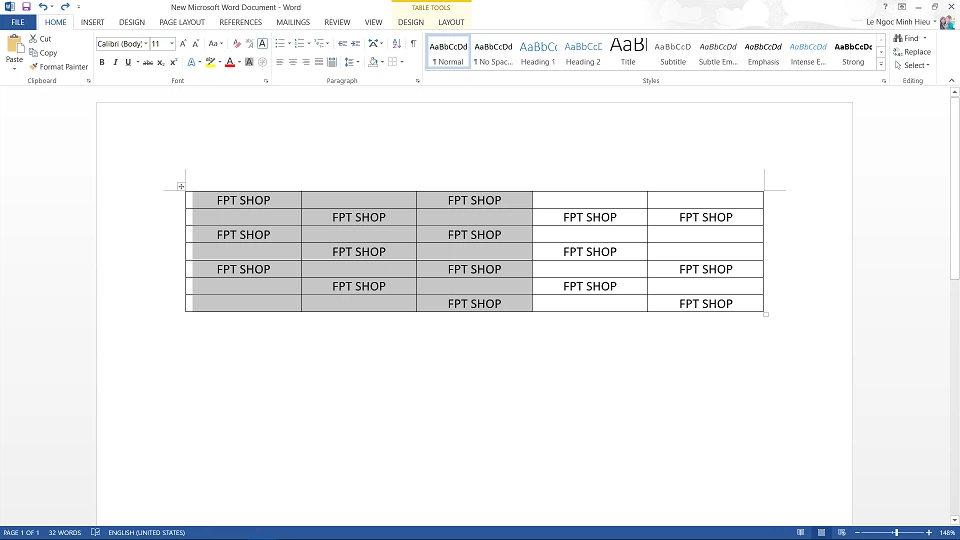Click the Show/Hide paragraph marks icon
Screen dimensions: 960x540
[x=413, y=43]
